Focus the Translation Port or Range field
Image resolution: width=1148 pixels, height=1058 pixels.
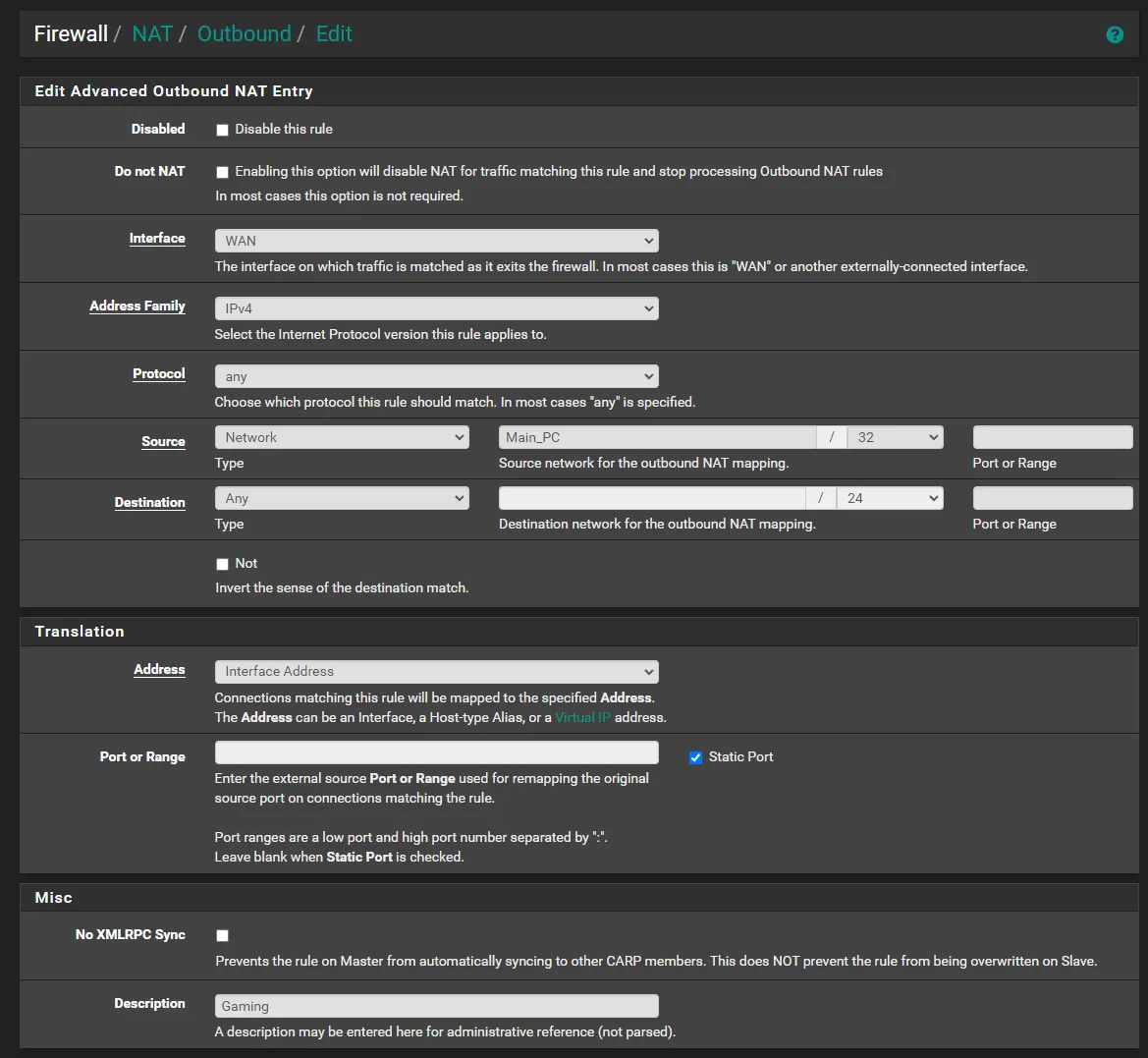(436, 752)
